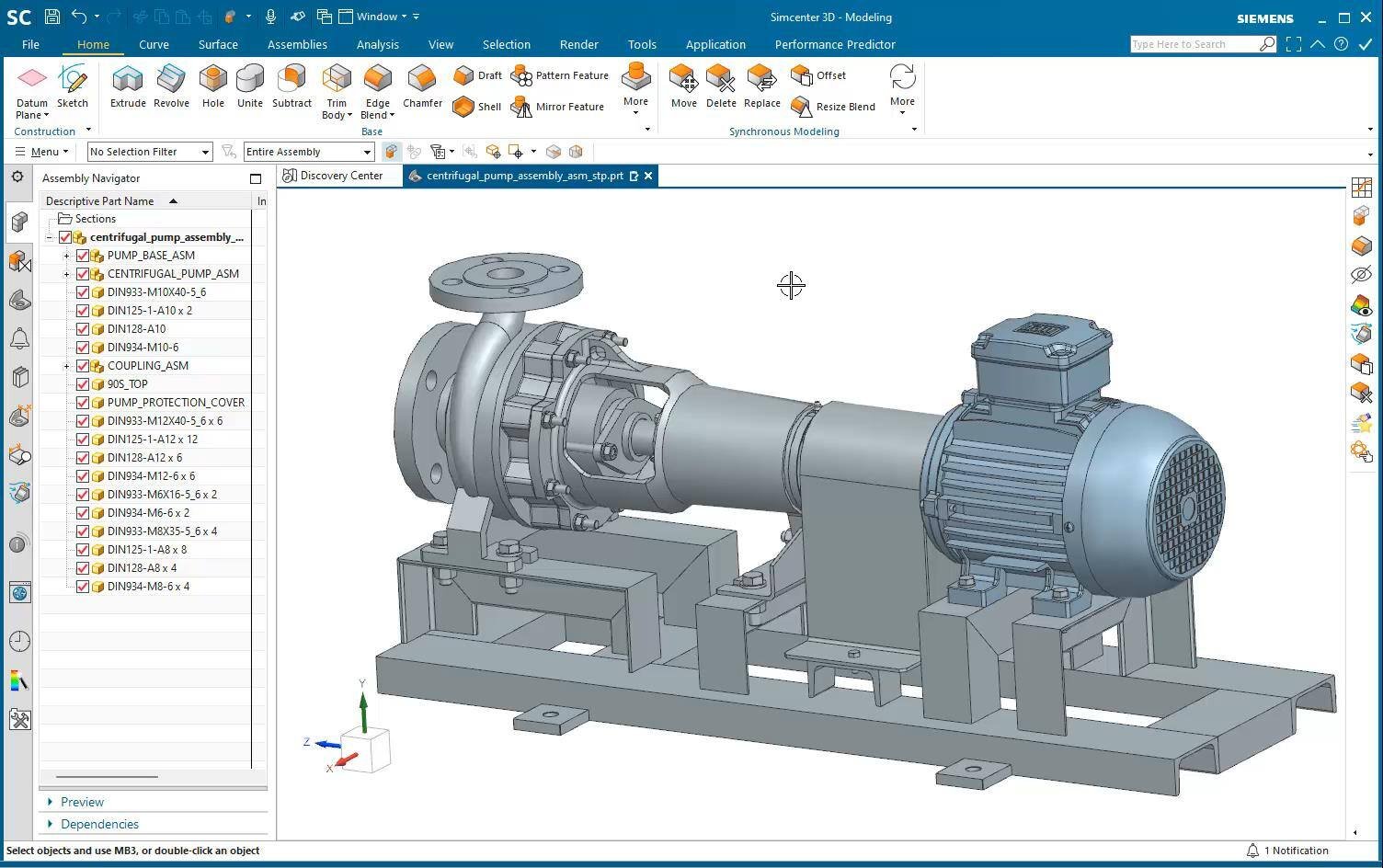The width and height of the screenshot is (1383, 868).
Task: Select the Edge Blend tool
Action: click(377, 92)
